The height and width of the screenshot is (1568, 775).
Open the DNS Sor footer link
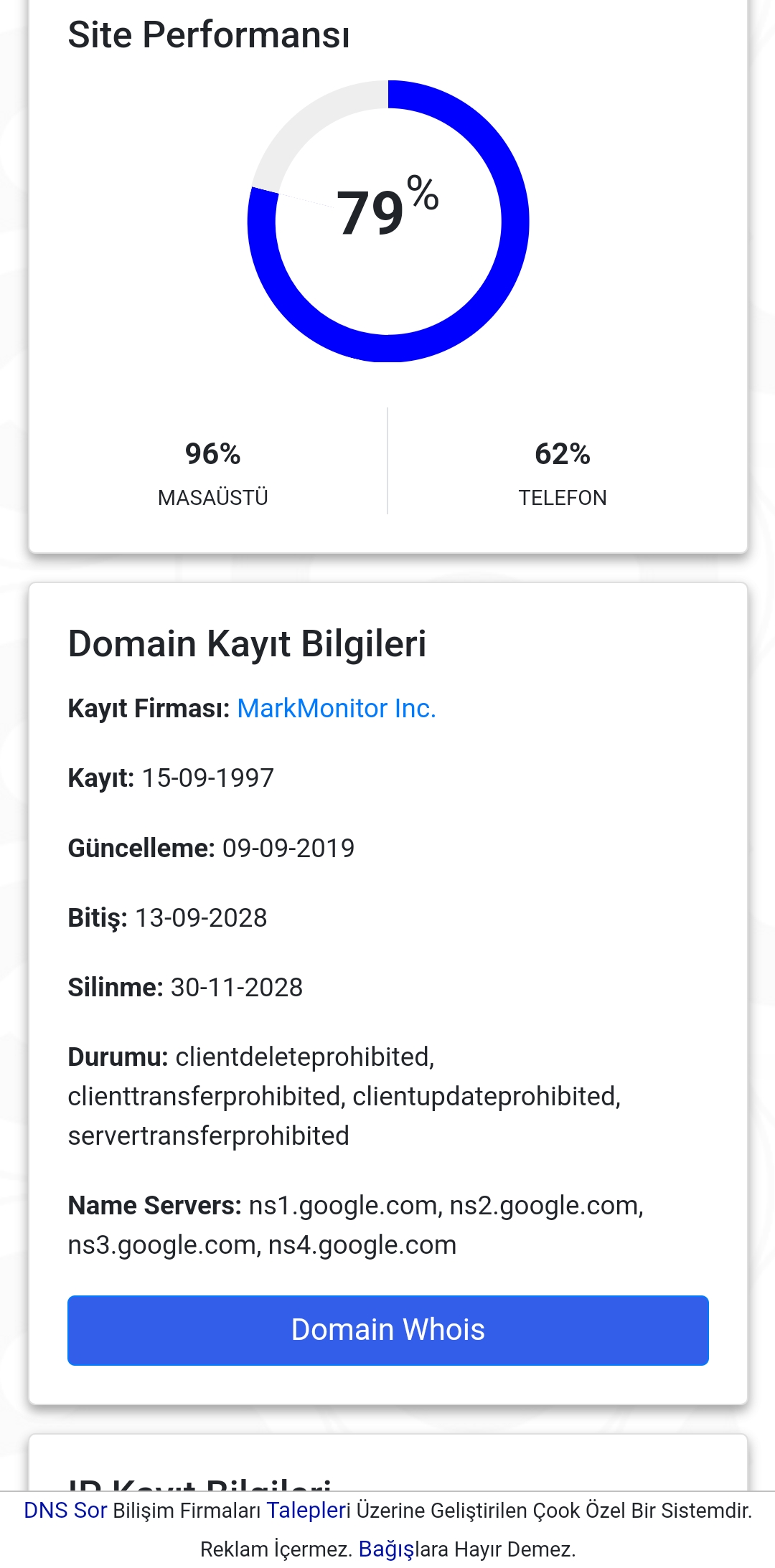[65, 1510]
